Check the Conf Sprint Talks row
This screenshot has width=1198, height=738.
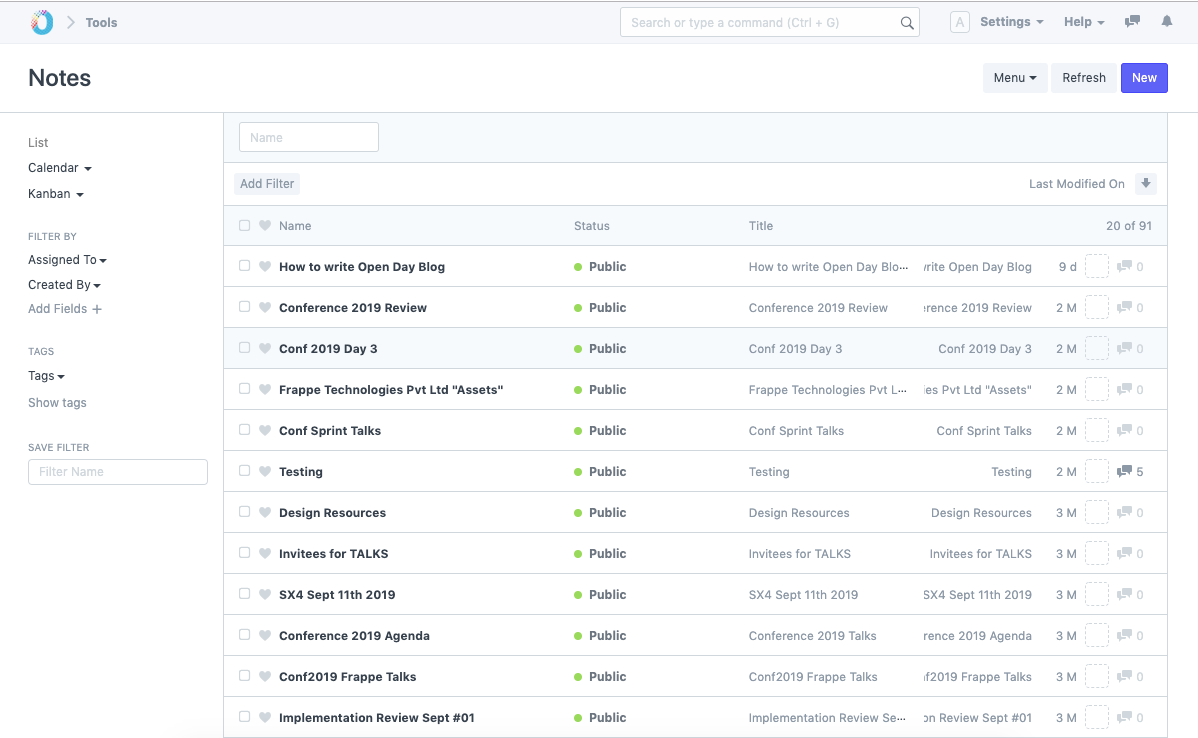coord(244,429)
